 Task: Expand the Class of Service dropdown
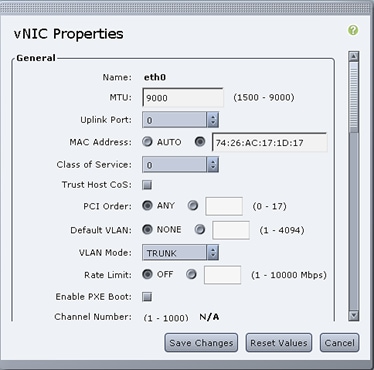[x=180, y=165]
